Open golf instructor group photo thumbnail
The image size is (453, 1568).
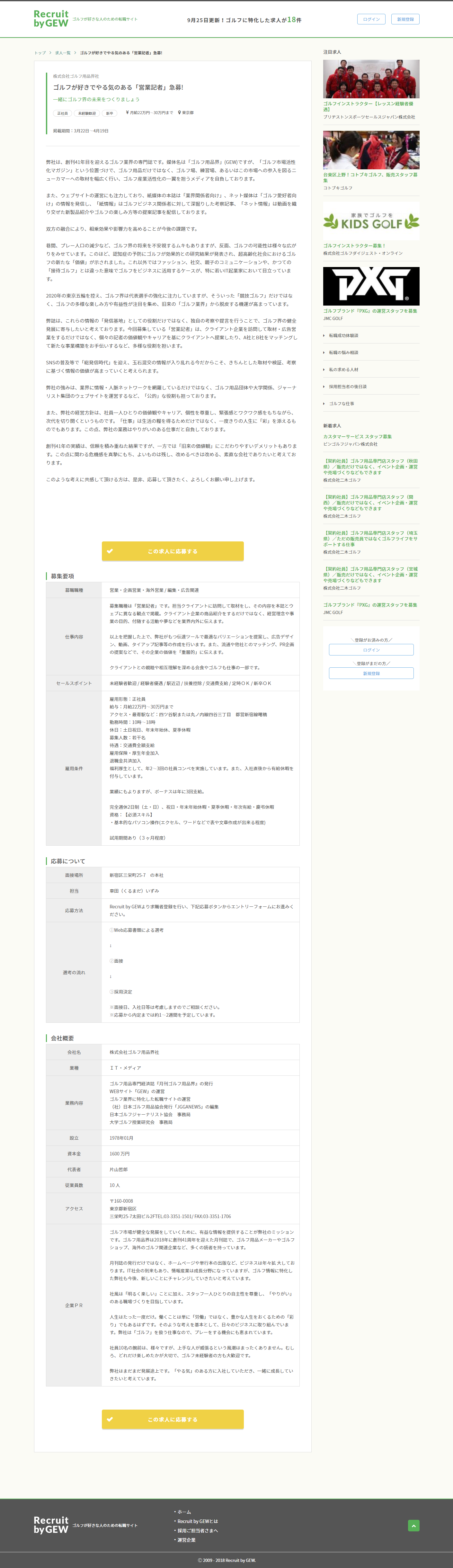coord(371,79)
